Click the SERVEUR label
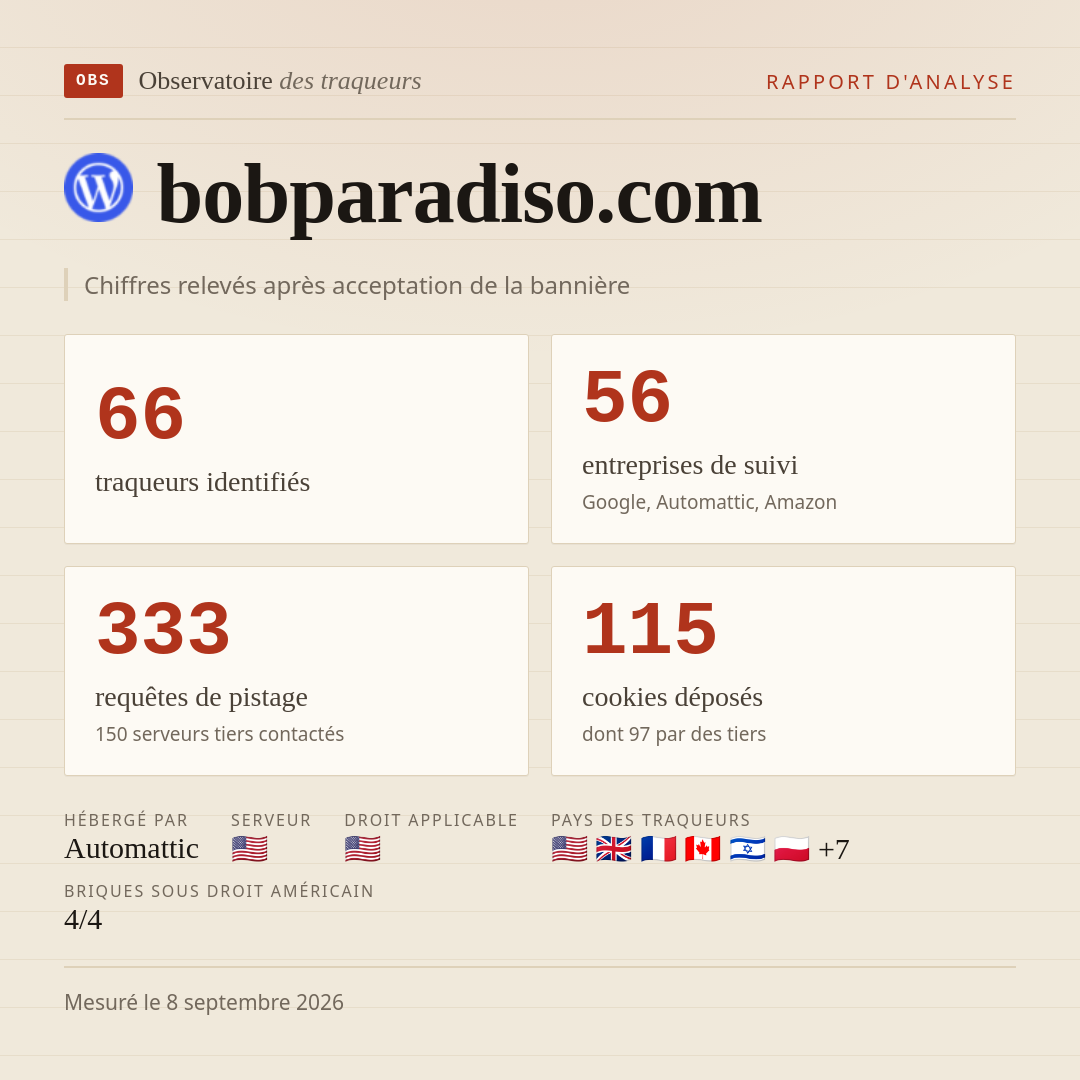The image size is (1080, 1080). 271,820
